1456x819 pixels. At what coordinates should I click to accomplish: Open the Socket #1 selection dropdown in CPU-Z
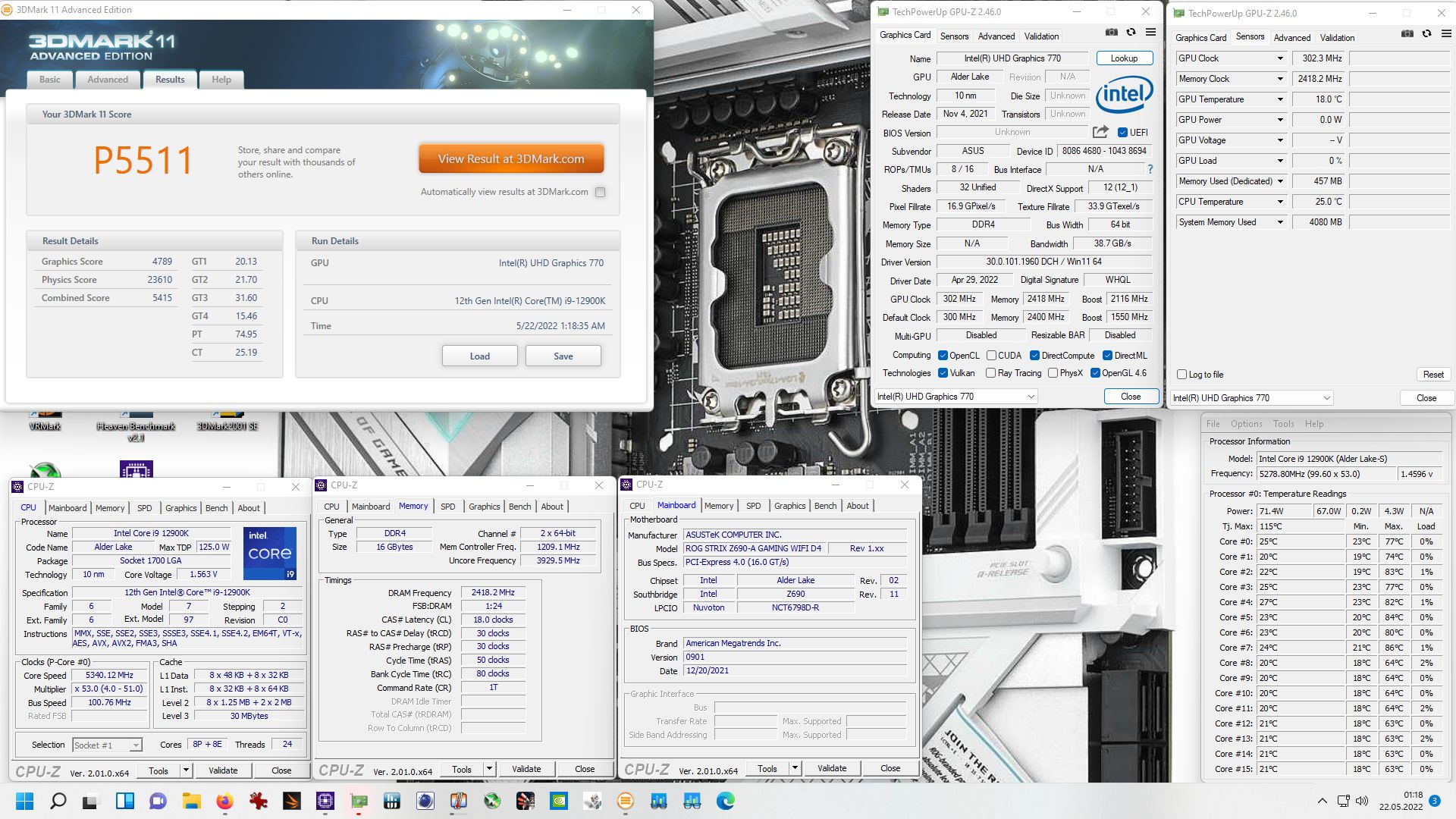click(x=107, y=745)
